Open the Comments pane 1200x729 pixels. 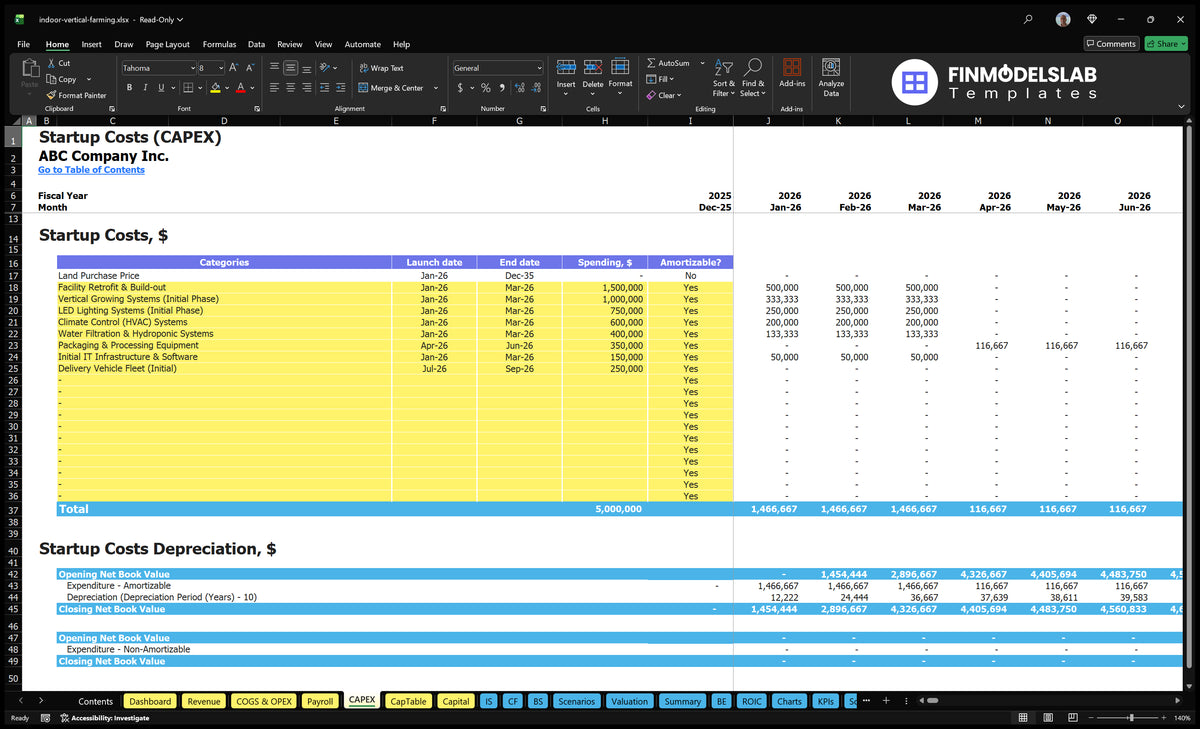1111,44
